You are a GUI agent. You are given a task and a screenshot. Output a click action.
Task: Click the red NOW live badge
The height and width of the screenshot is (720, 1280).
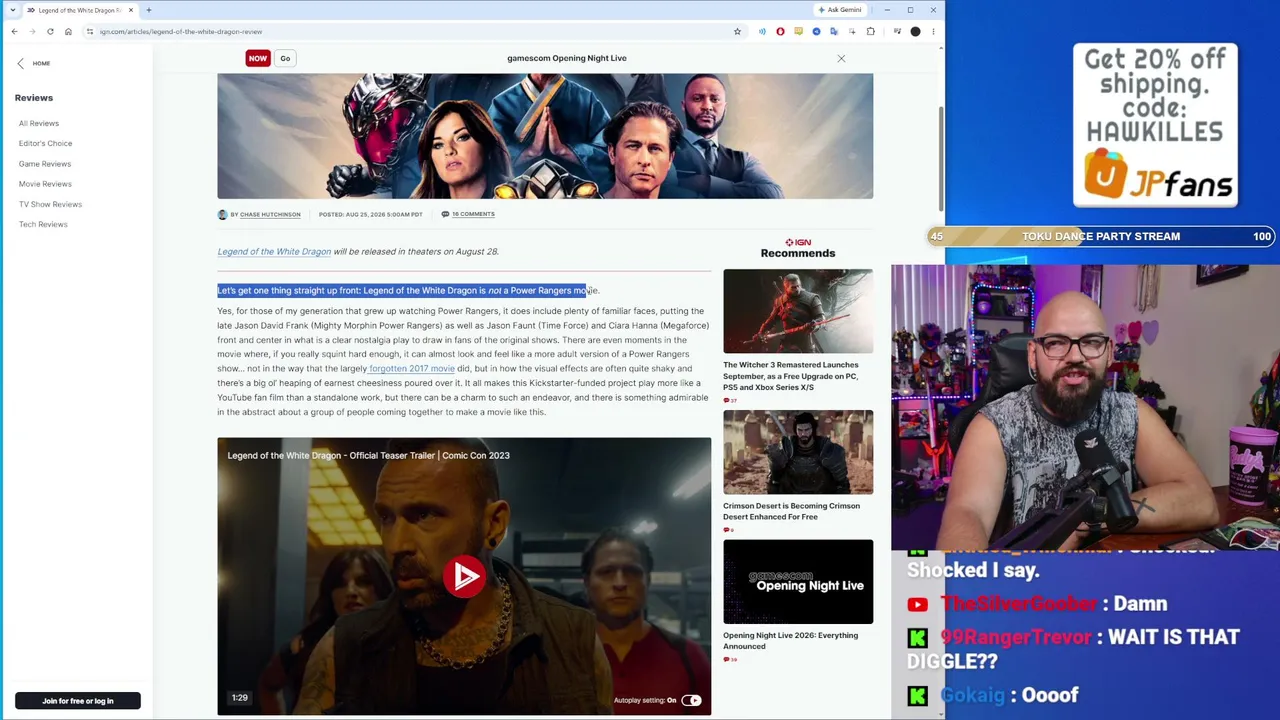coord(258,58)
